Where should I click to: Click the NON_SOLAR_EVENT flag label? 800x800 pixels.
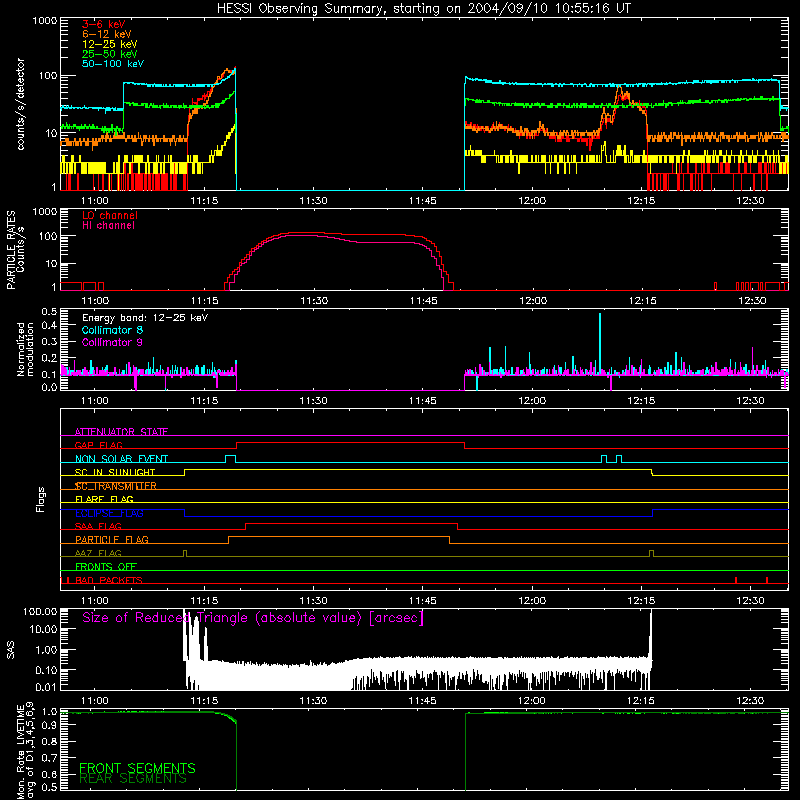pos(121,459)
